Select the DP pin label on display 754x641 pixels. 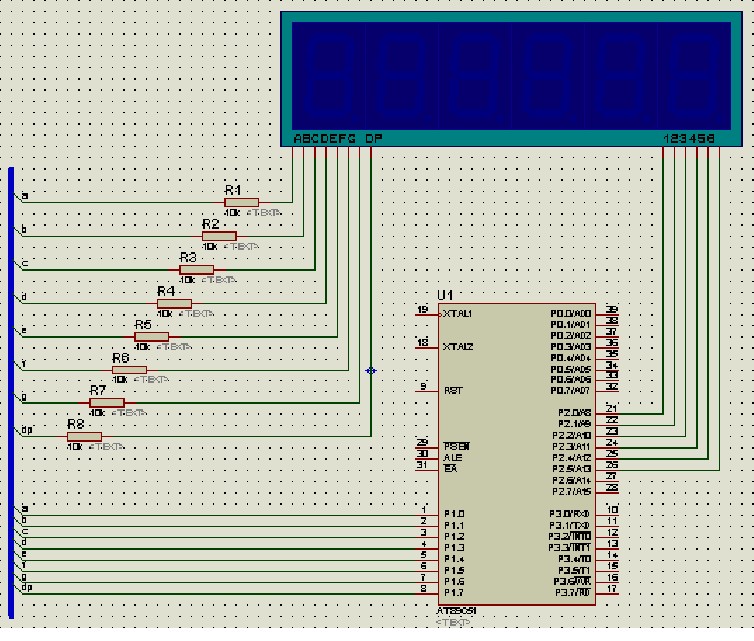click(x=374, y=138)
